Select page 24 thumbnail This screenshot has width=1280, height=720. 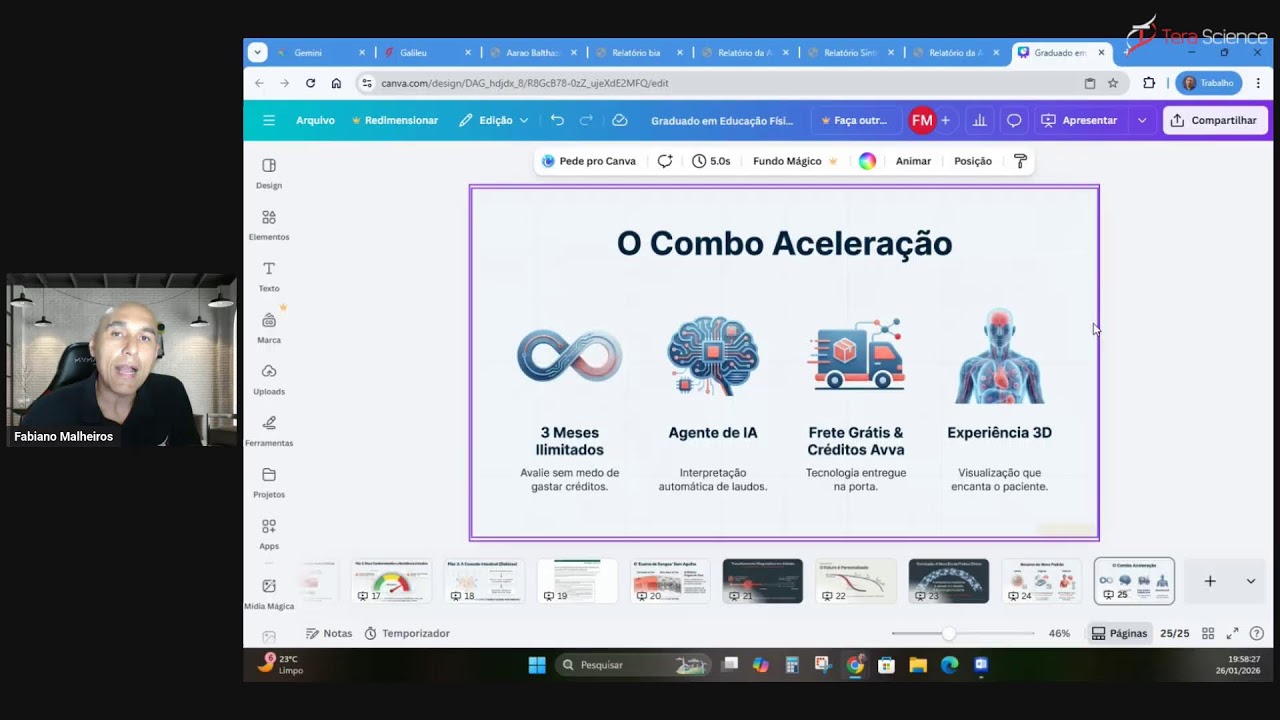click(x=1042, y=581)
